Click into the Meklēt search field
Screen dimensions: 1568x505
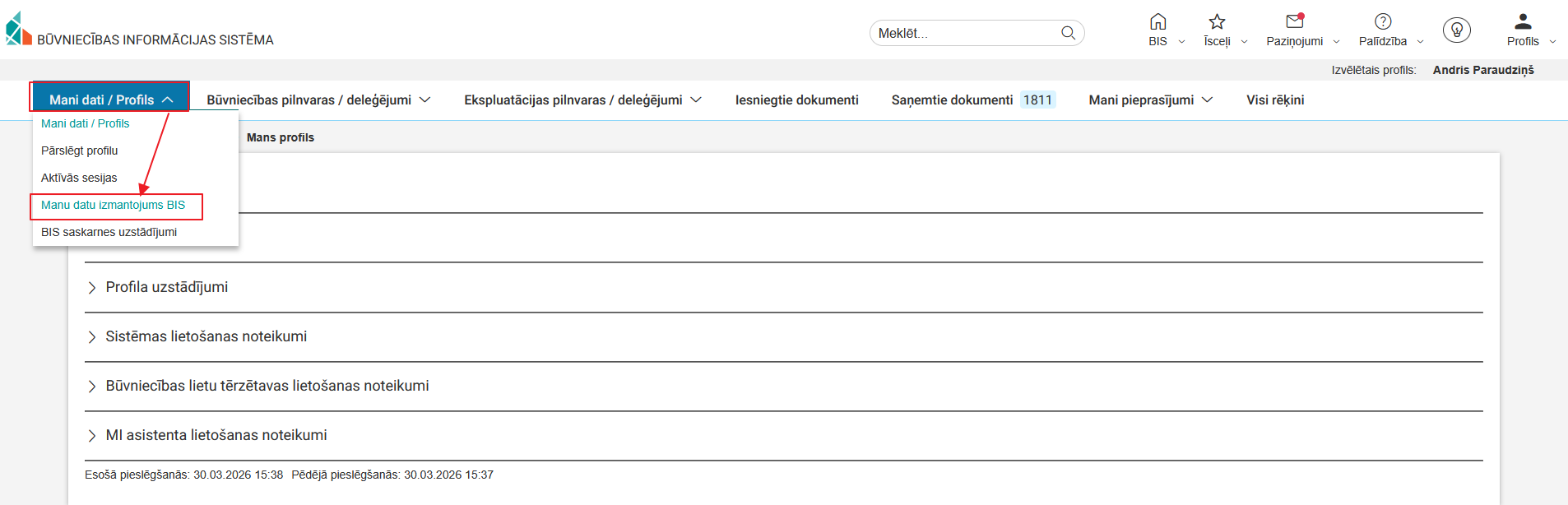[x=963, y=33]
